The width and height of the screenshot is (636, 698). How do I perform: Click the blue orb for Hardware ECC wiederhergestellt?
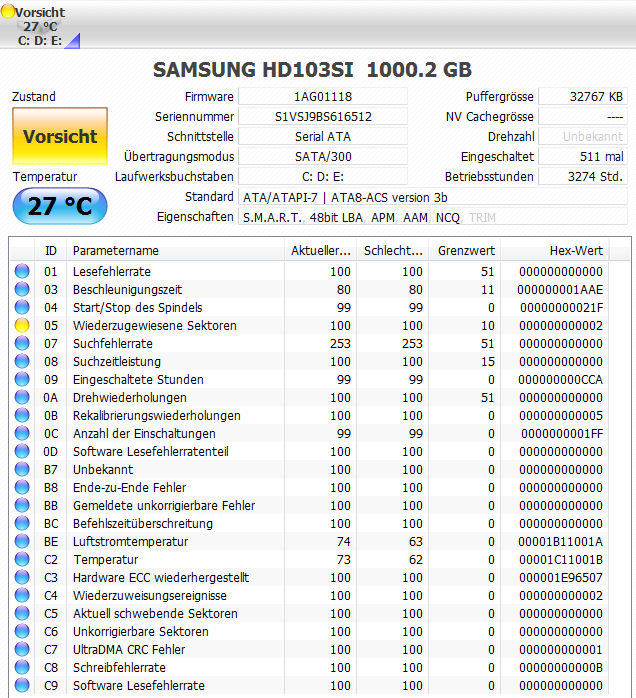click(x=22, y=577)
